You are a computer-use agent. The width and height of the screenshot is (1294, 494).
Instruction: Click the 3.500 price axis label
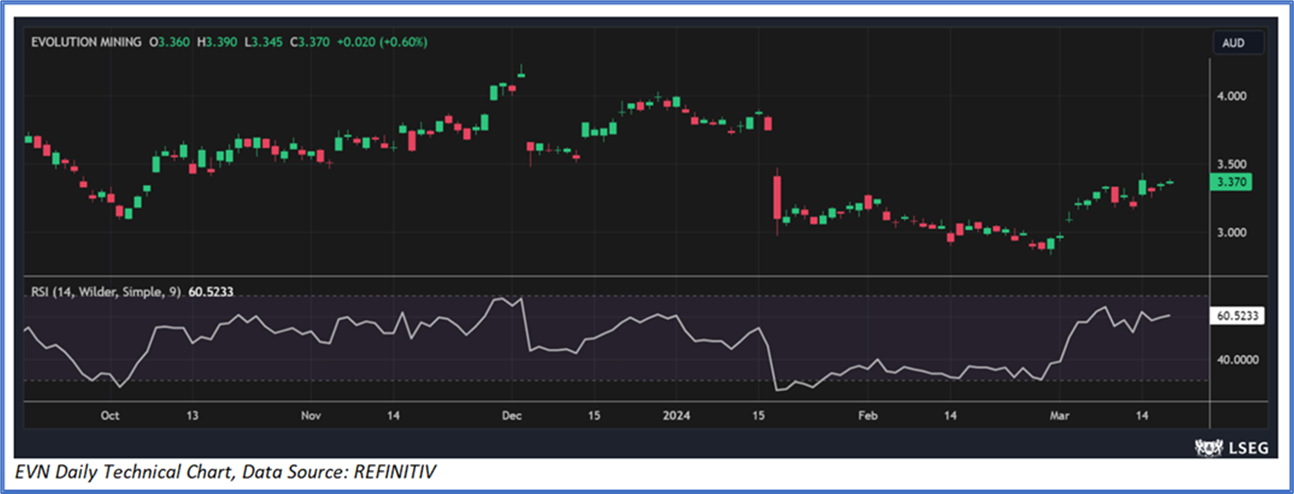[1231, 164]
